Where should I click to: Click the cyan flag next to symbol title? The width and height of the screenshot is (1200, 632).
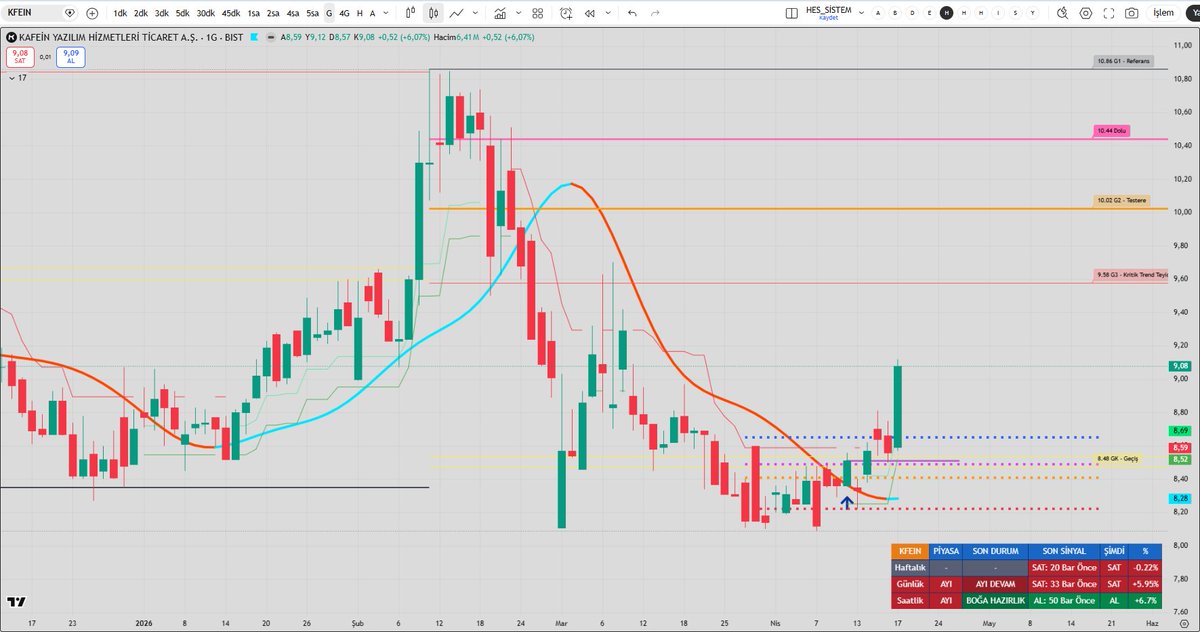[x=254, y=36]
